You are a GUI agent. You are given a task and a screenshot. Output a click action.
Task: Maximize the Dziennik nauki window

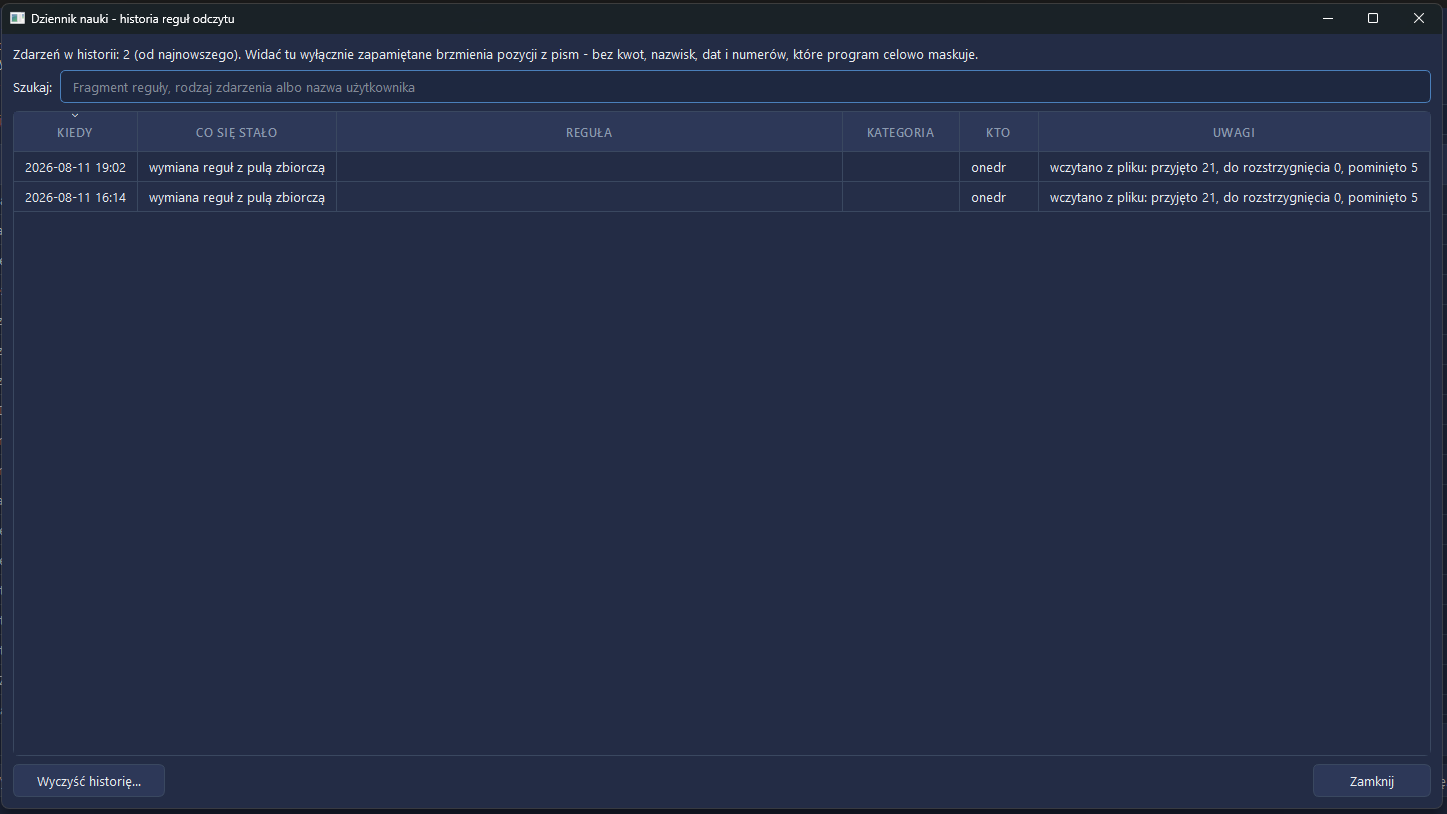(1373, 18)
